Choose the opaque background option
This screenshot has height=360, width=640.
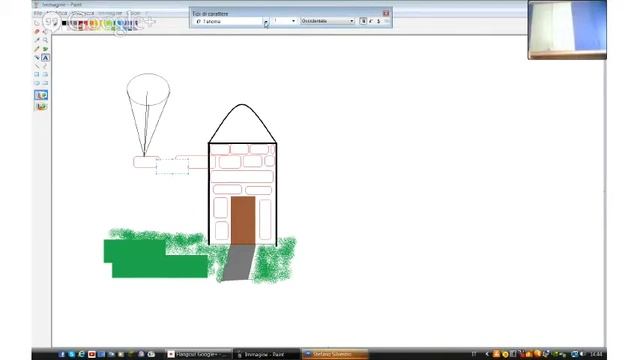[41, 95]
